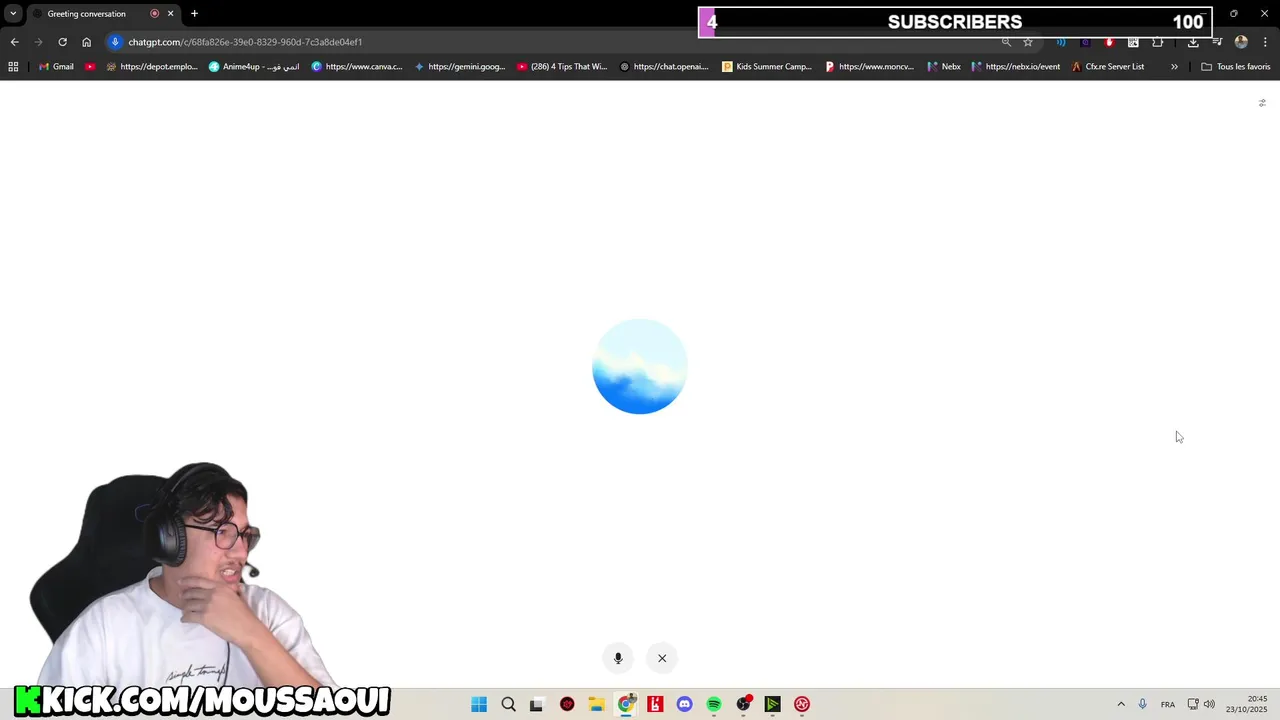
Task: Open Spotify from the taskbar
Action: tap(714, 704)
